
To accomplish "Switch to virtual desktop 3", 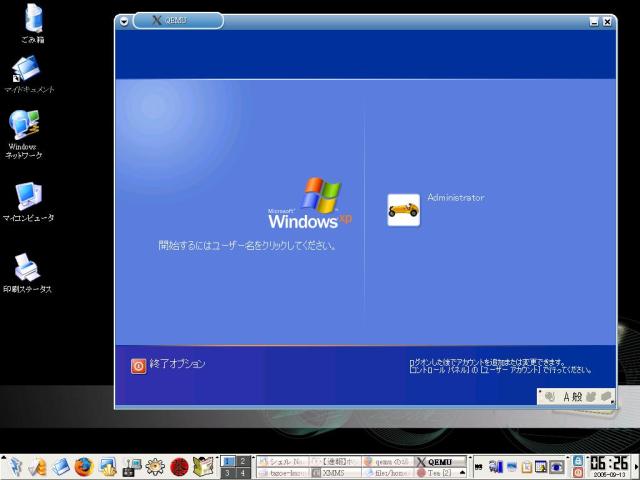I will [x=228, y=473].
